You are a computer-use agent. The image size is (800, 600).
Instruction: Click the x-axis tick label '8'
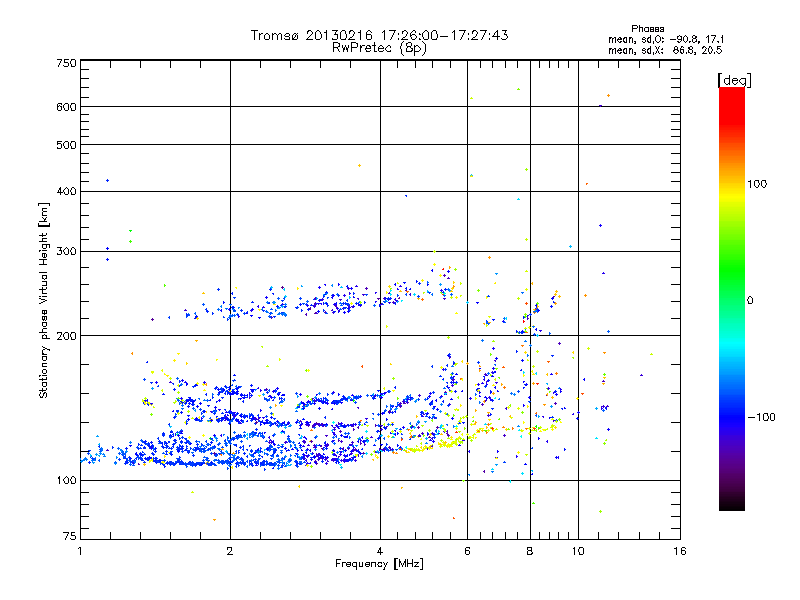(530, 551)
